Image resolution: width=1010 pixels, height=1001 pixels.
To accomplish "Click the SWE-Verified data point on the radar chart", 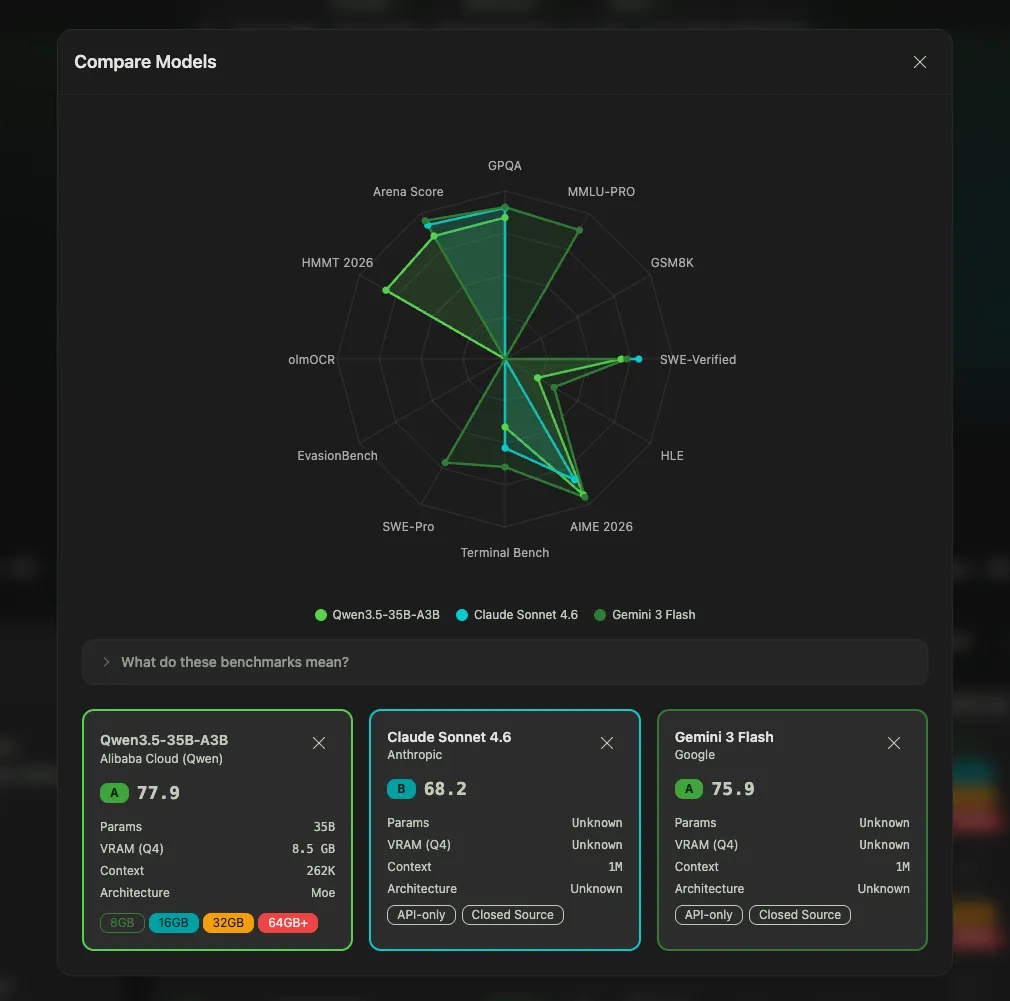I will click(637, 359).
